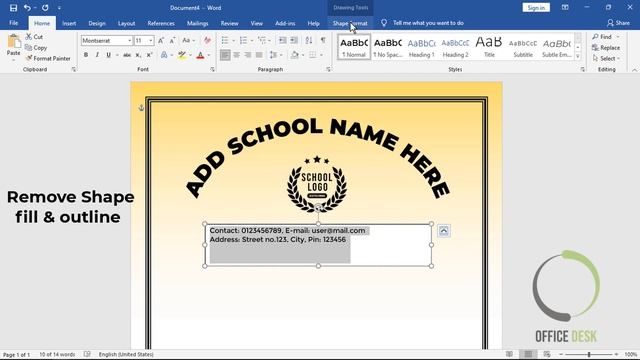Open the font name dropdown showing Montserrat
This screenshot has width=640, height=360.
coord(129,40)
